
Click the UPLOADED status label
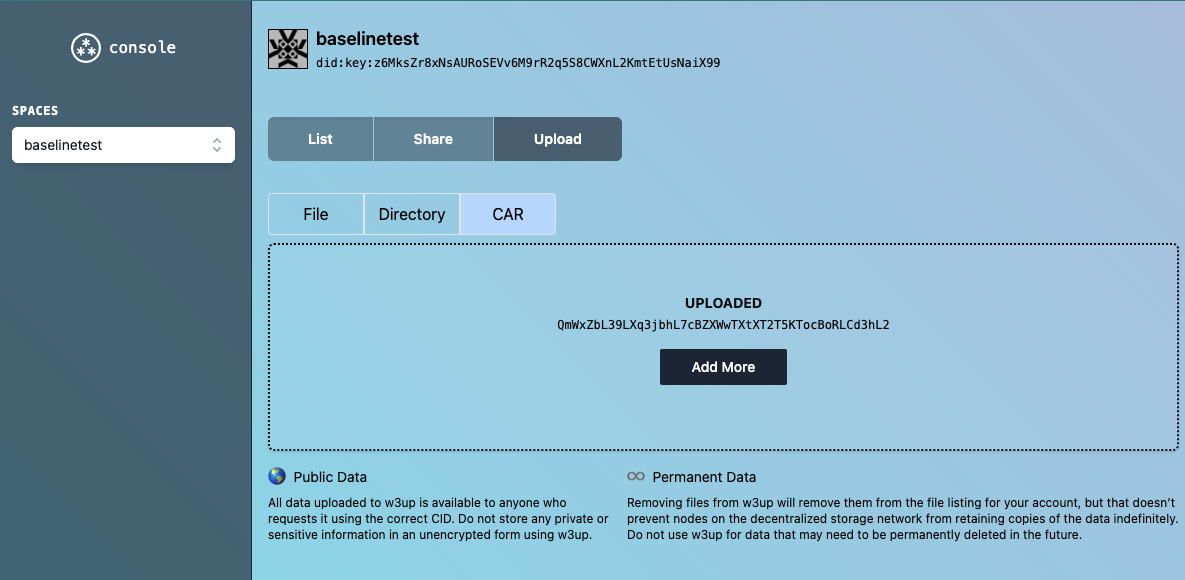723,303
